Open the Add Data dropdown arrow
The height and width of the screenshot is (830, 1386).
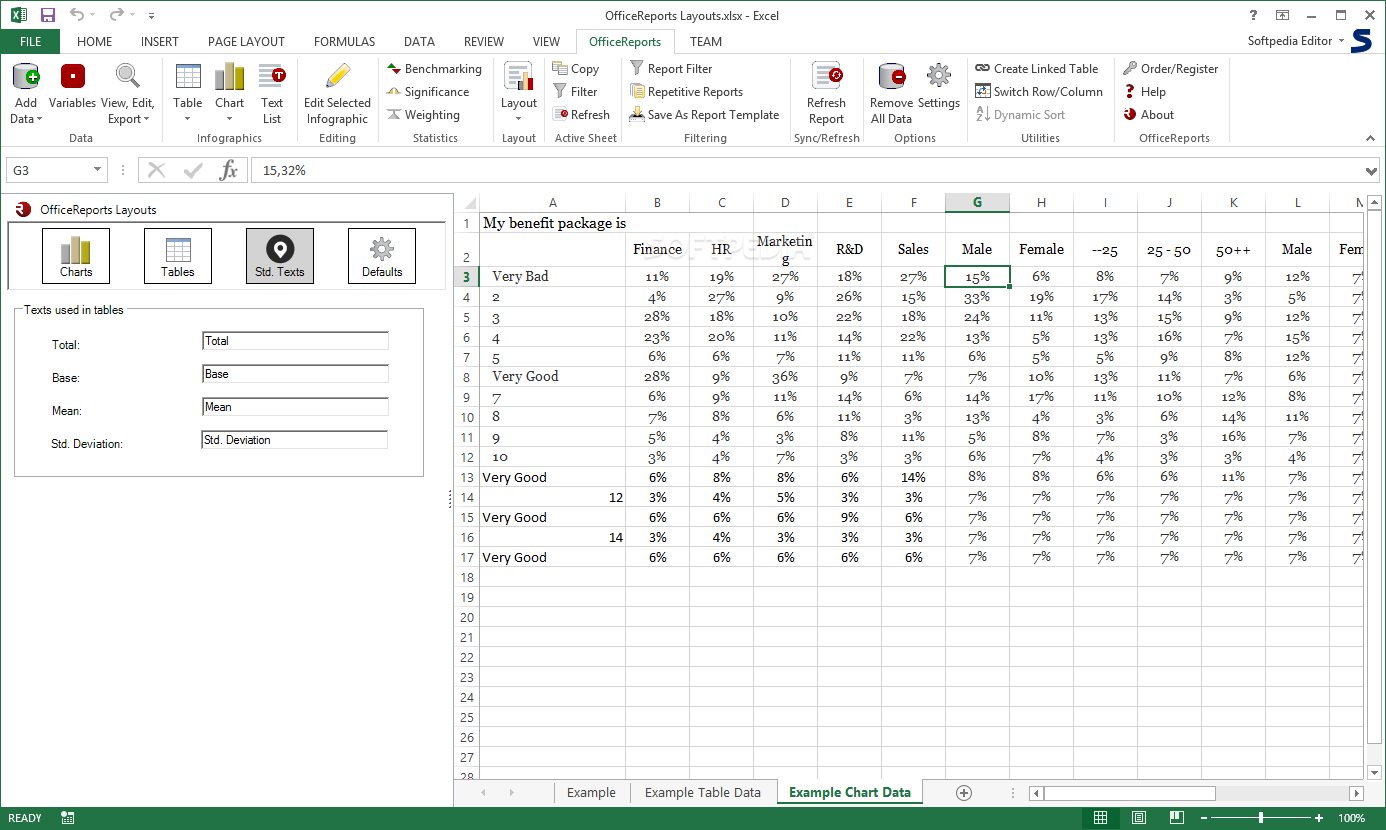tap(40, 120)
